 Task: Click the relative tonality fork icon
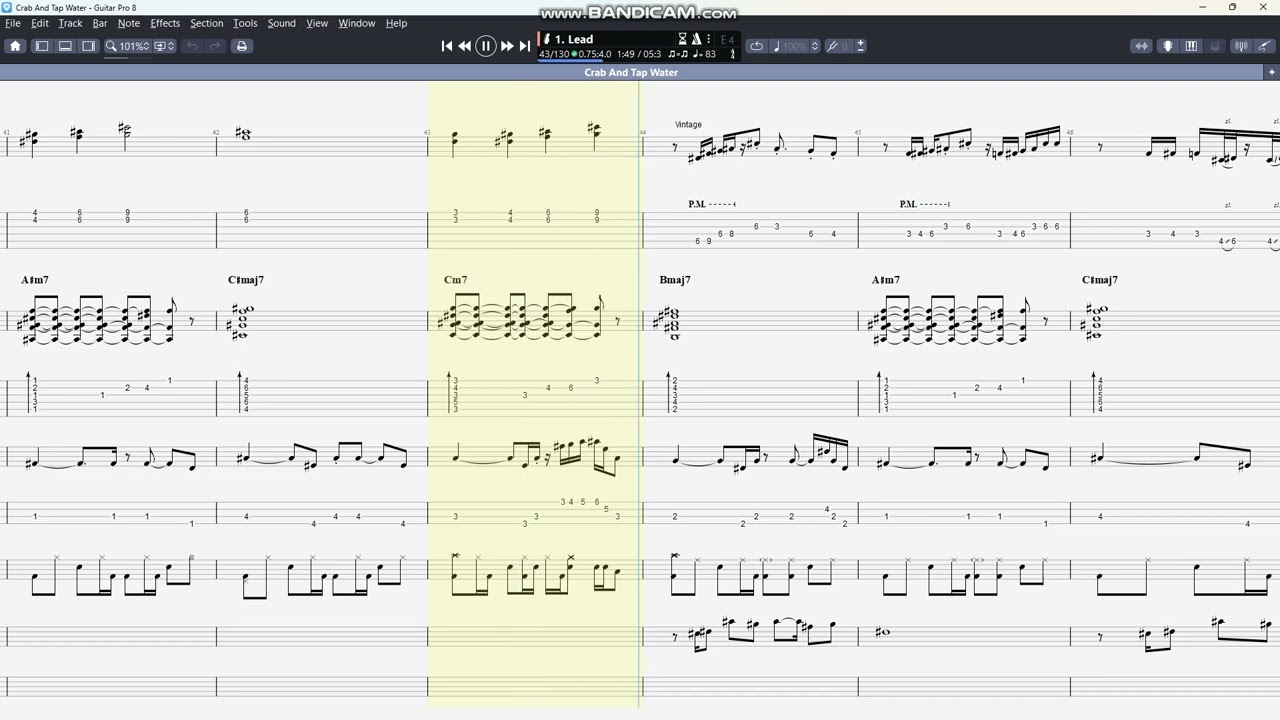[833, 46]
